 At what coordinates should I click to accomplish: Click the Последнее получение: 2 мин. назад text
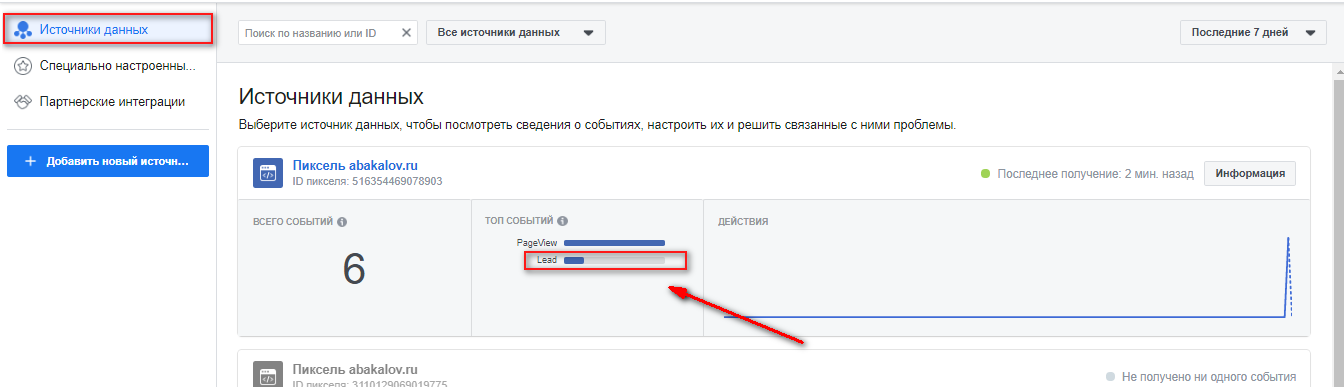click(x=1096, y=174)
